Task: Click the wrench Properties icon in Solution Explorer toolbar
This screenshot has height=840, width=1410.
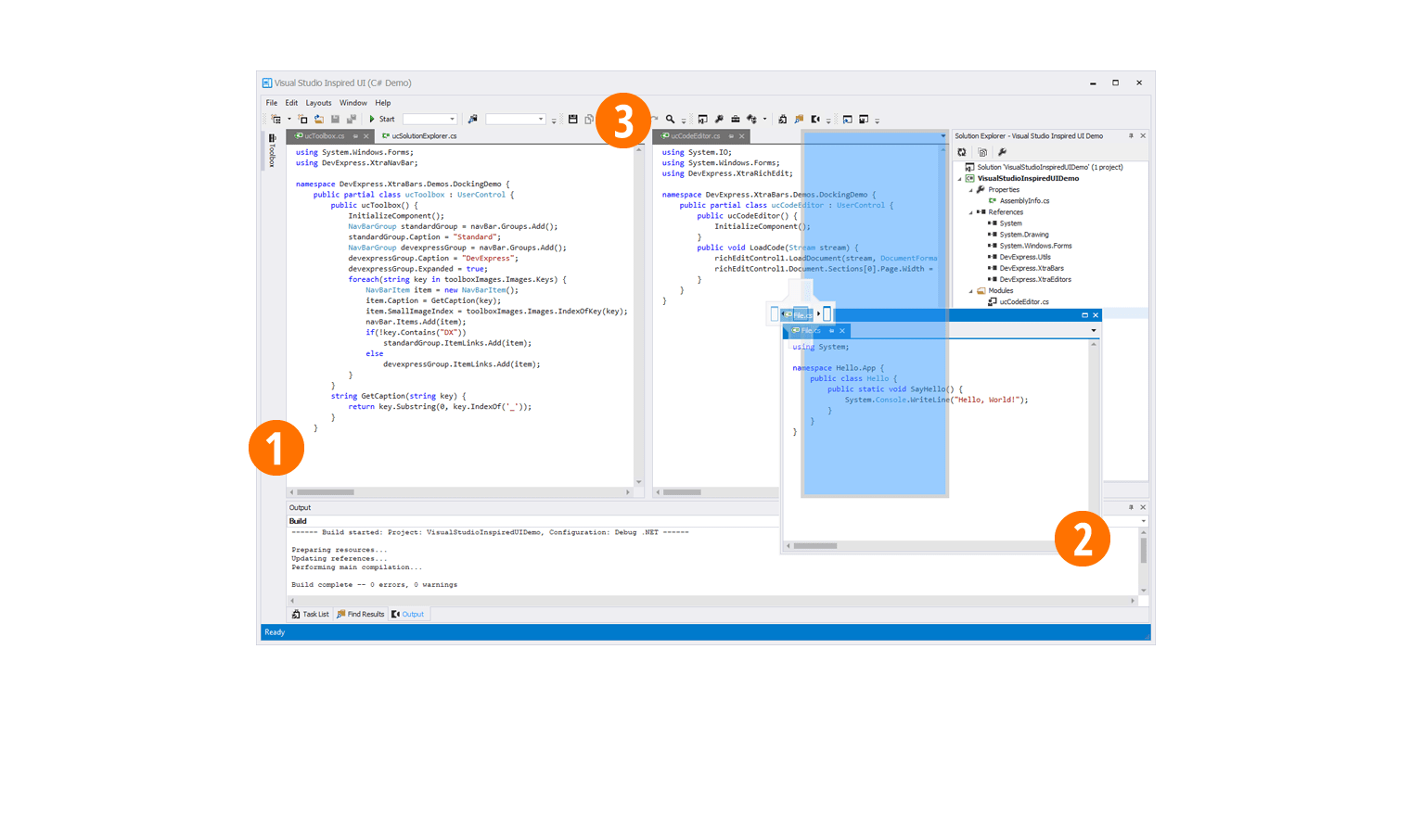Action: click(1002, 152)
